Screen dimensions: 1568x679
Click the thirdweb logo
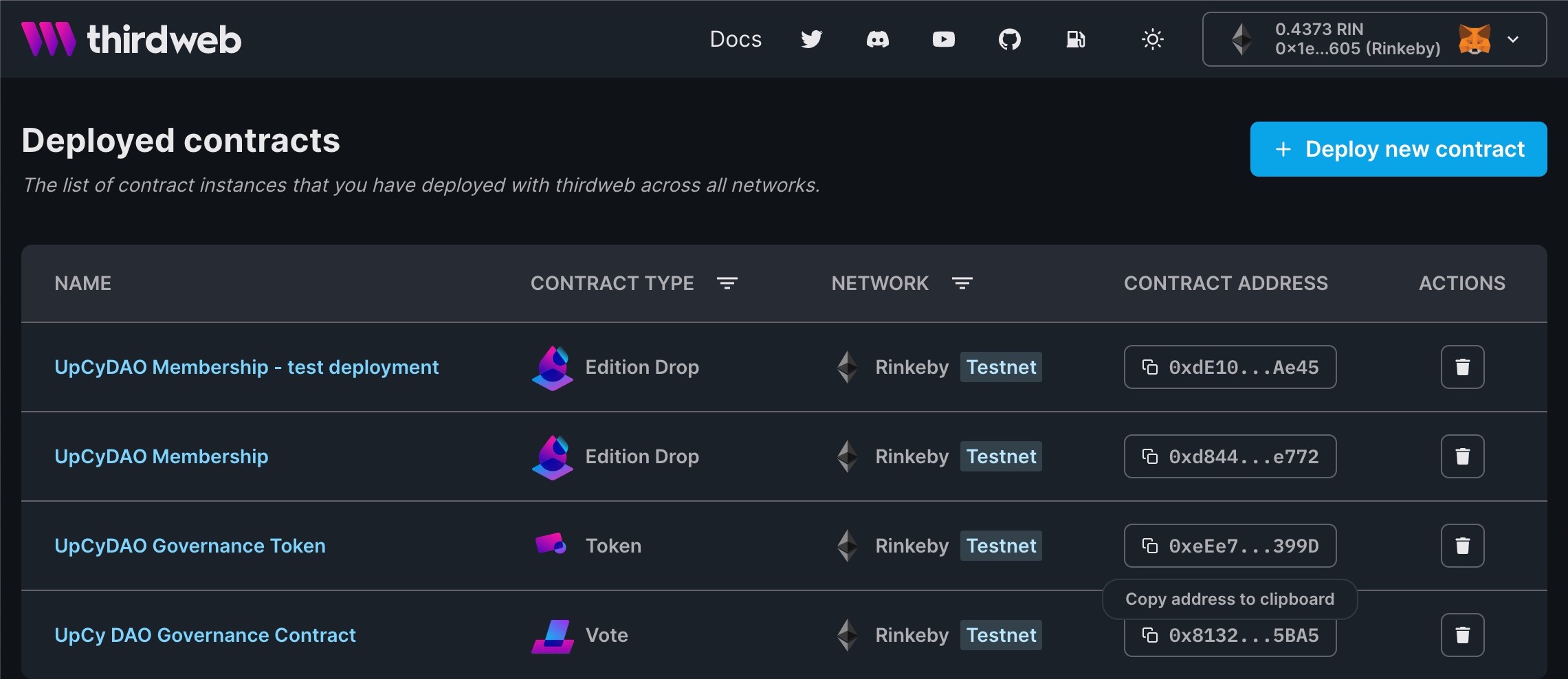(131, 39)
